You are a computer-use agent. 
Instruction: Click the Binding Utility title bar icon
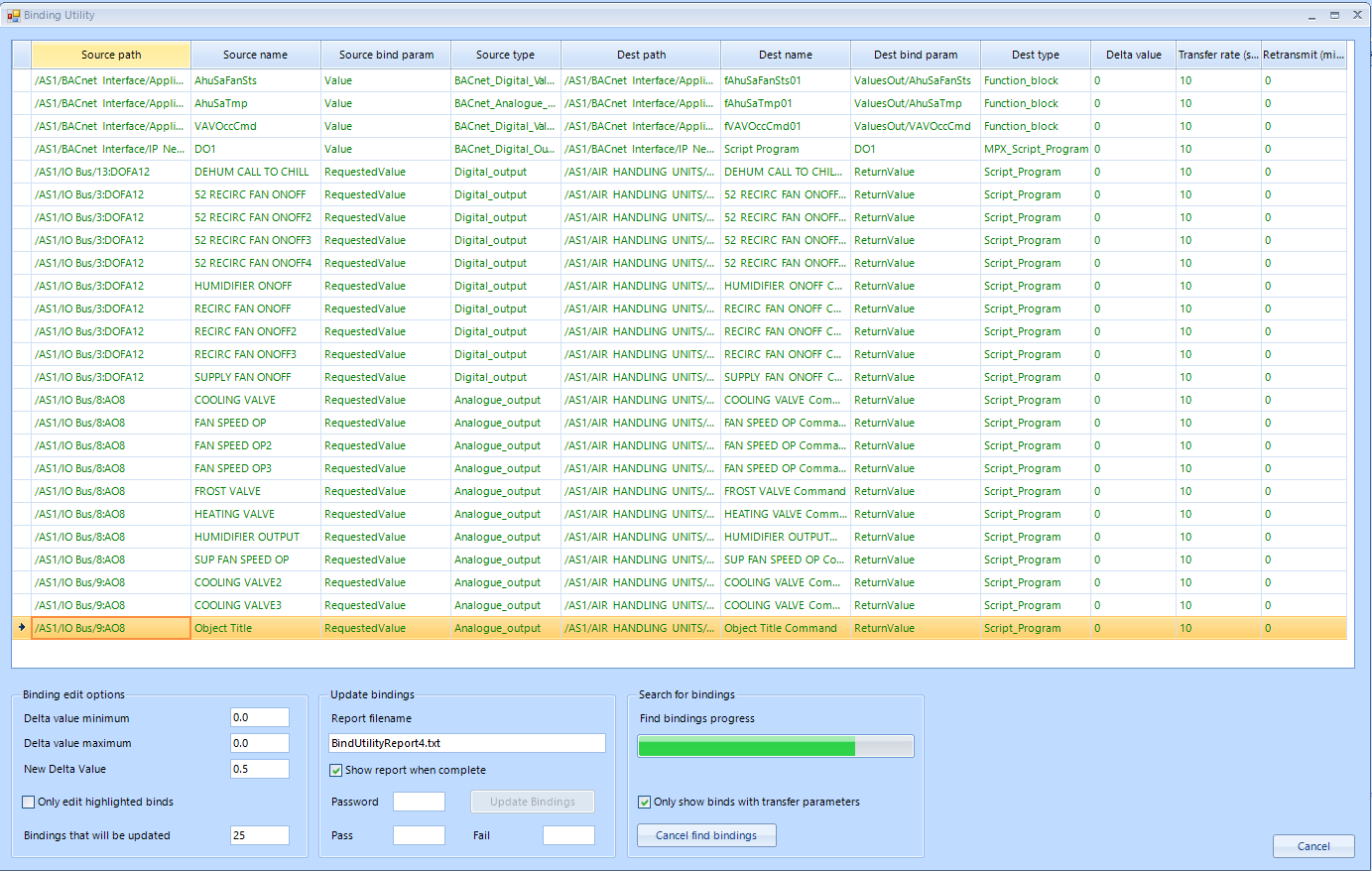[x=14, y=15]
